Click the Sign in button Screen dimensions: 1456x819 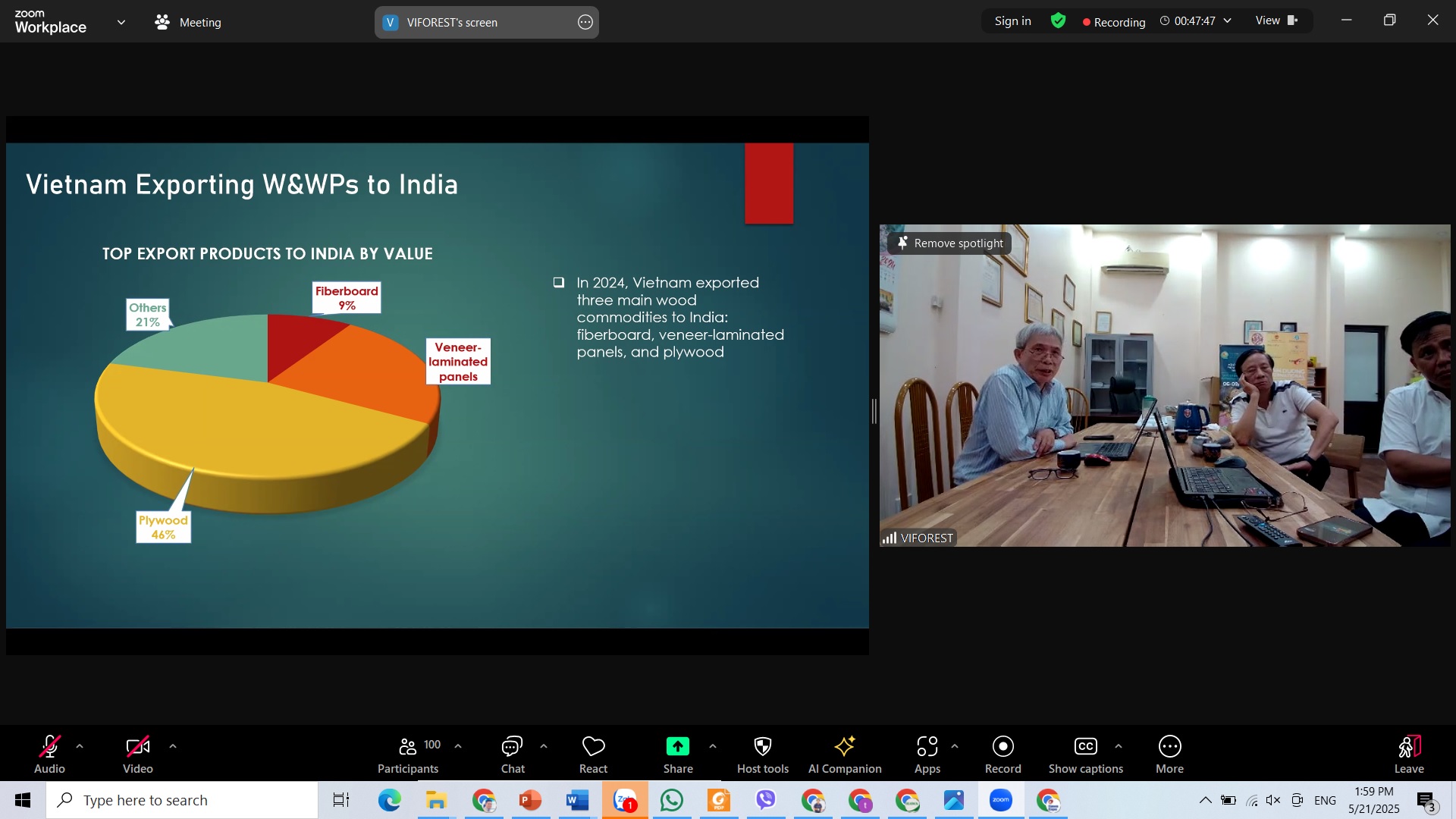click(1012, 21)
